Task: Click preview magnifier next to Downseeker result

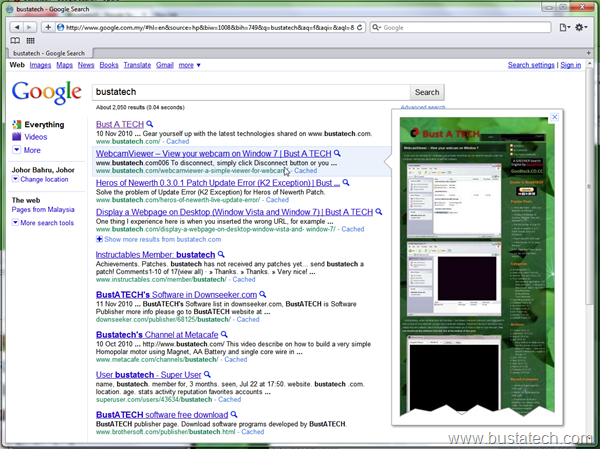Action: click(x=262, y=294)
